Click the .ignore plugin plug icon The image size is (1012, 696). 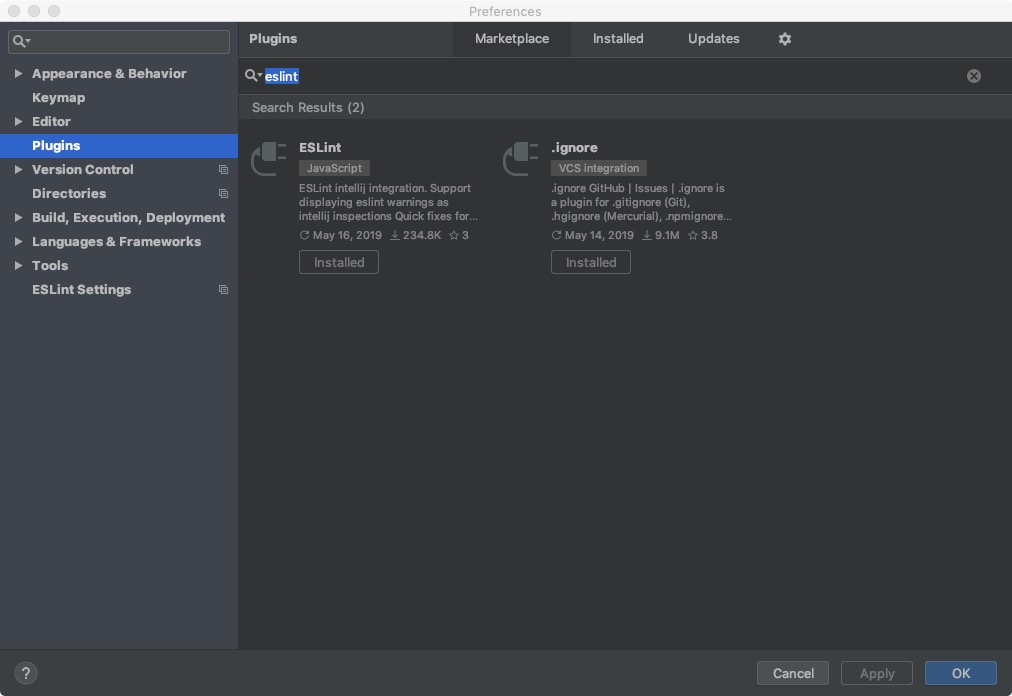[520, 158]
